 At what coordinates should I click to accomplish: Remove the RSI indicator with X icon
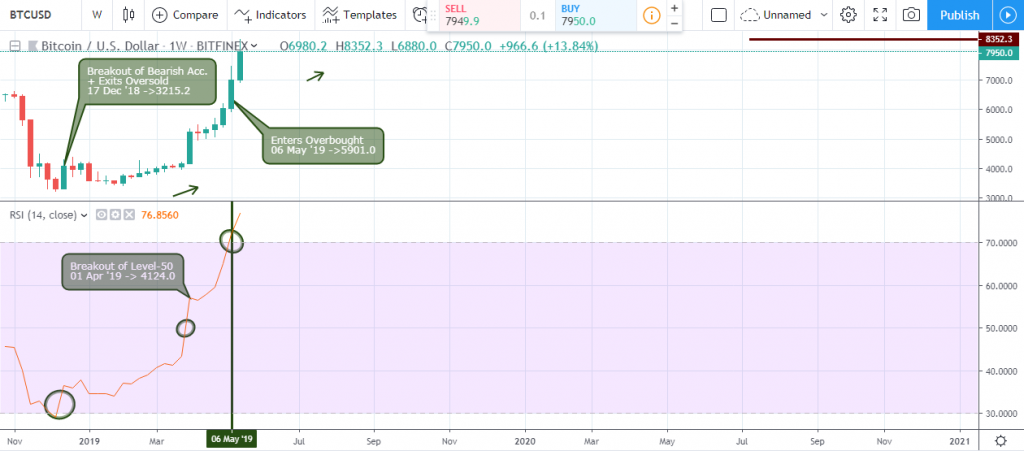point(129,214)
